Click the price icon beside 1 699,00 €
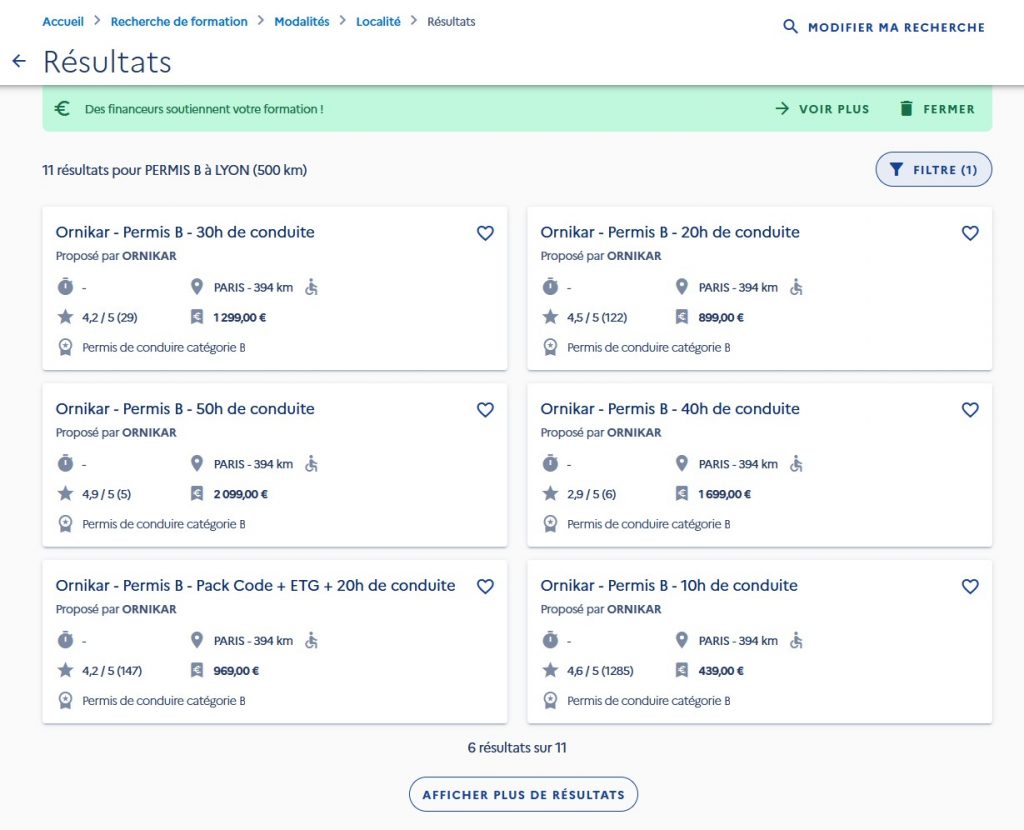 click(x=682, y=494)
